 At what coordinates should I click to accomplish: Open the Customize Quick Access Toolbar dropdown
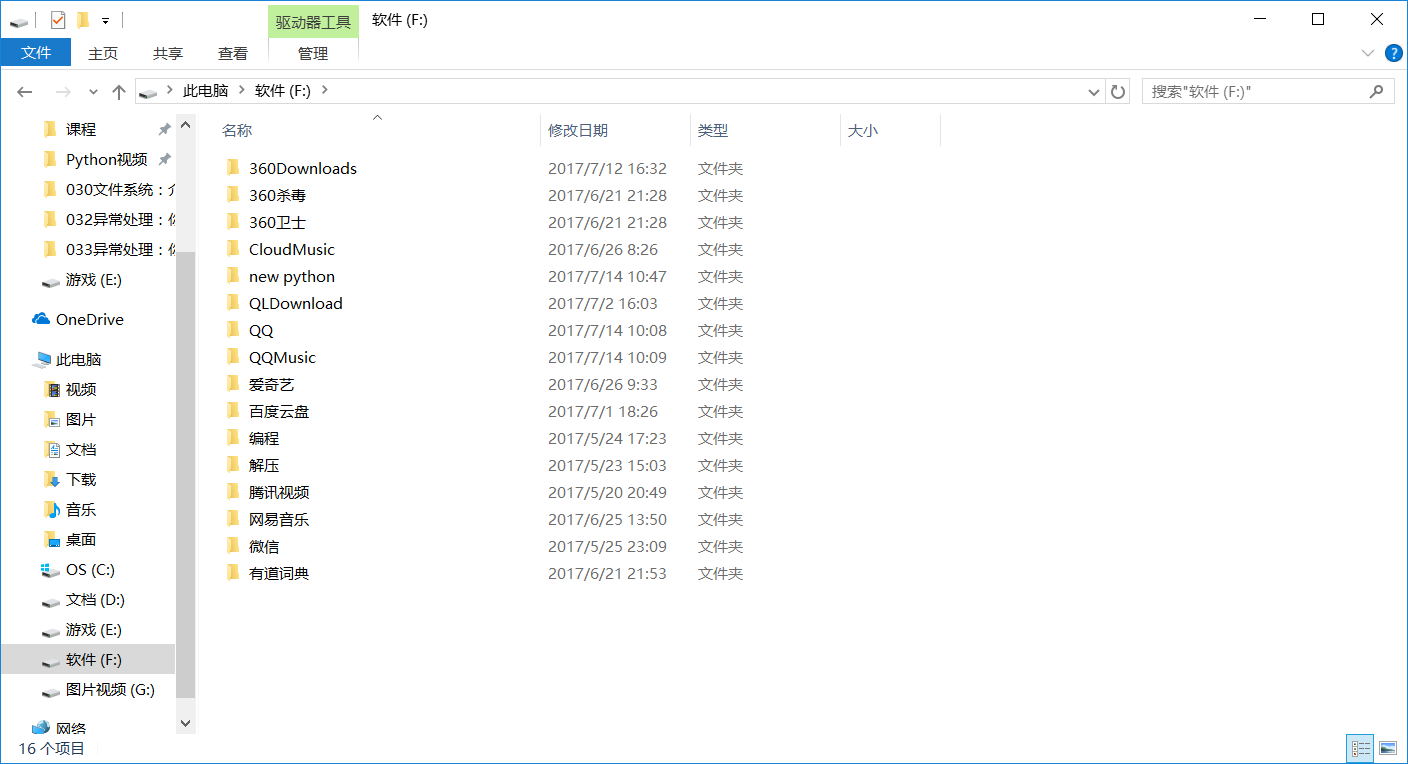[105, 21]
